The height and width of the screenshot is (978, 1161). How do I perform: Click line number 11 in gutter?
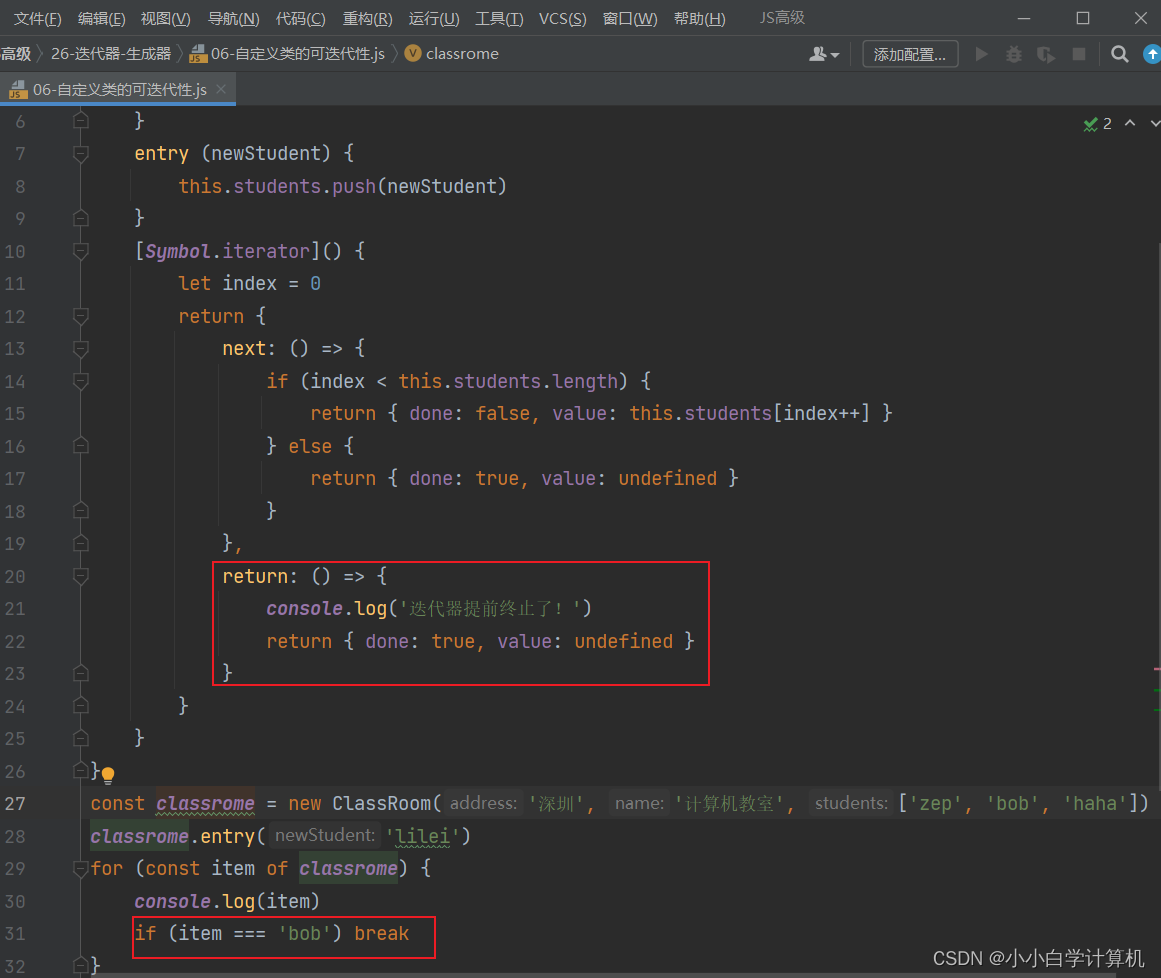[15, 284]
